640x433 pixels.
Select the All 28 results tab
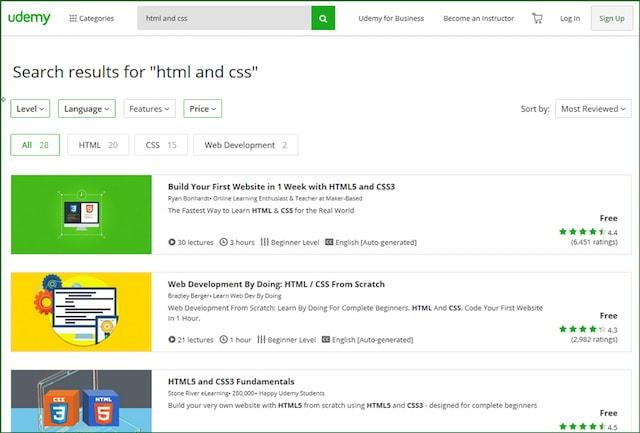click(35, 145)
